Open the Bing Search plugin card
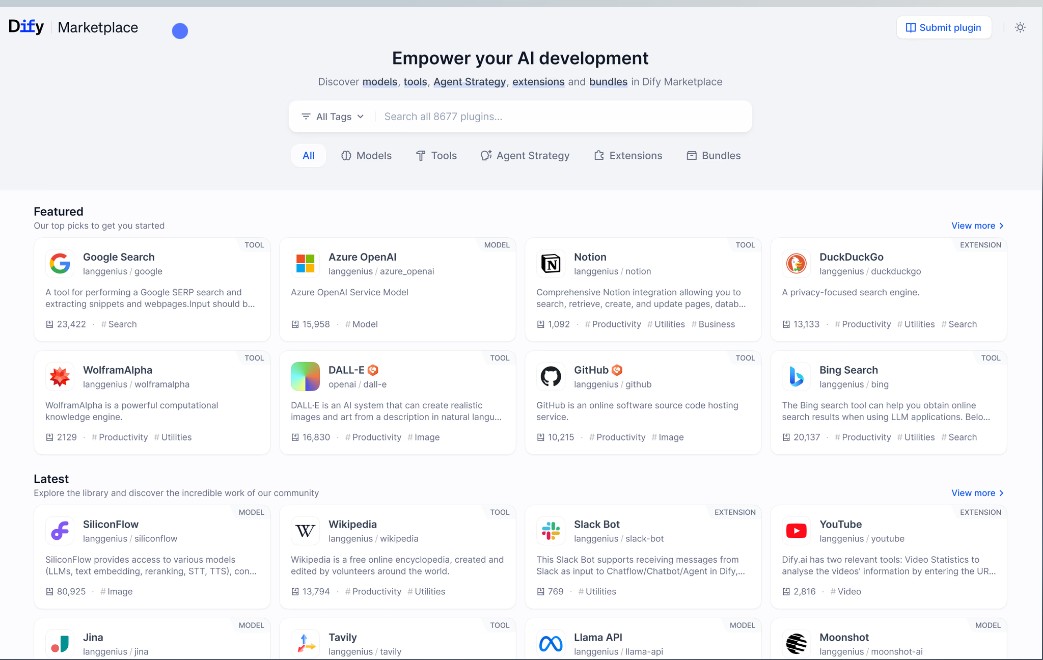The image size is (1043, 660). click(x=888, y=400)
